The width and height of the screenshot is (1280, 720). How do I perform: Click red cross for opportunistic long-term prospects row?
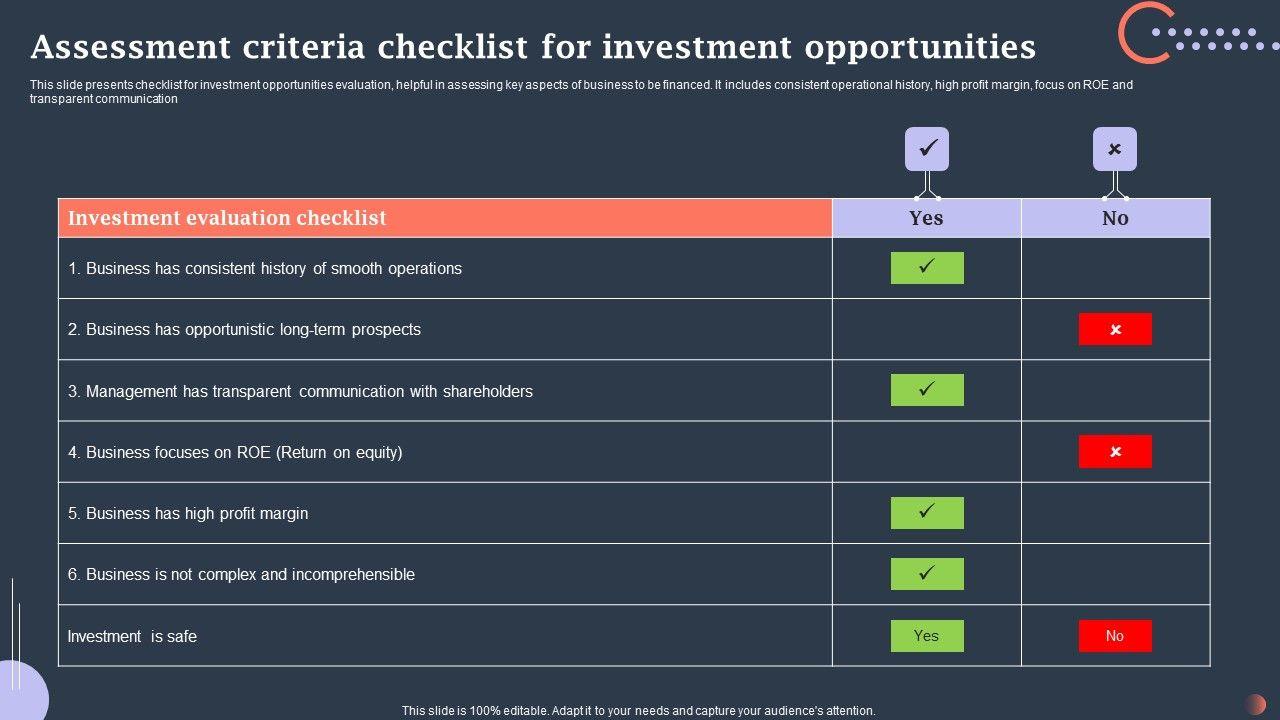[x=1115, y=329]
